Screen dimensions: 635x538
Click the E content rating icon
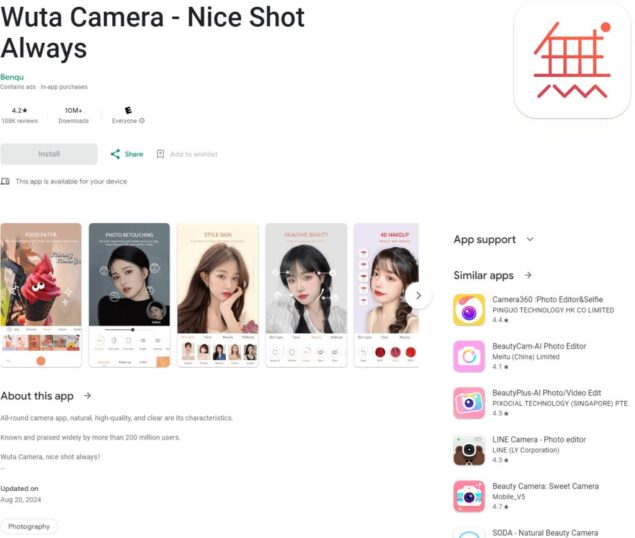pyautogui.click(x=128, y=110)
